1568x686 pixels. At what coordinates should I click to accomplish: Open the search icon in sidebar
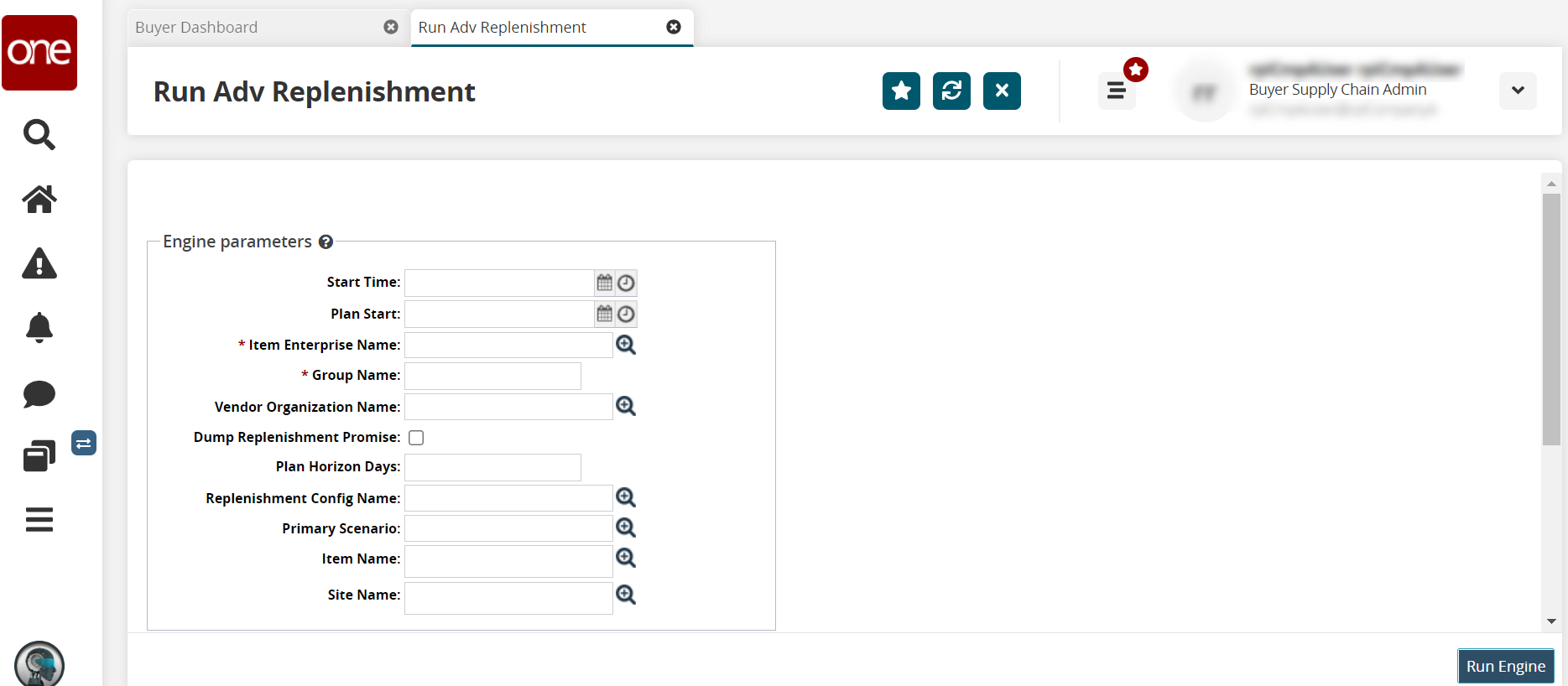39,134
